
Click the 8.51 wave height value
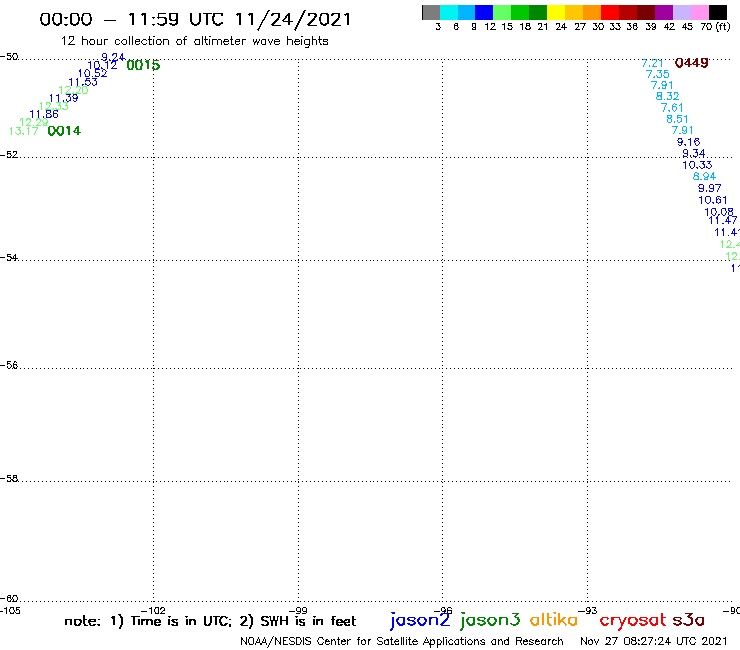tap(677, 119)
